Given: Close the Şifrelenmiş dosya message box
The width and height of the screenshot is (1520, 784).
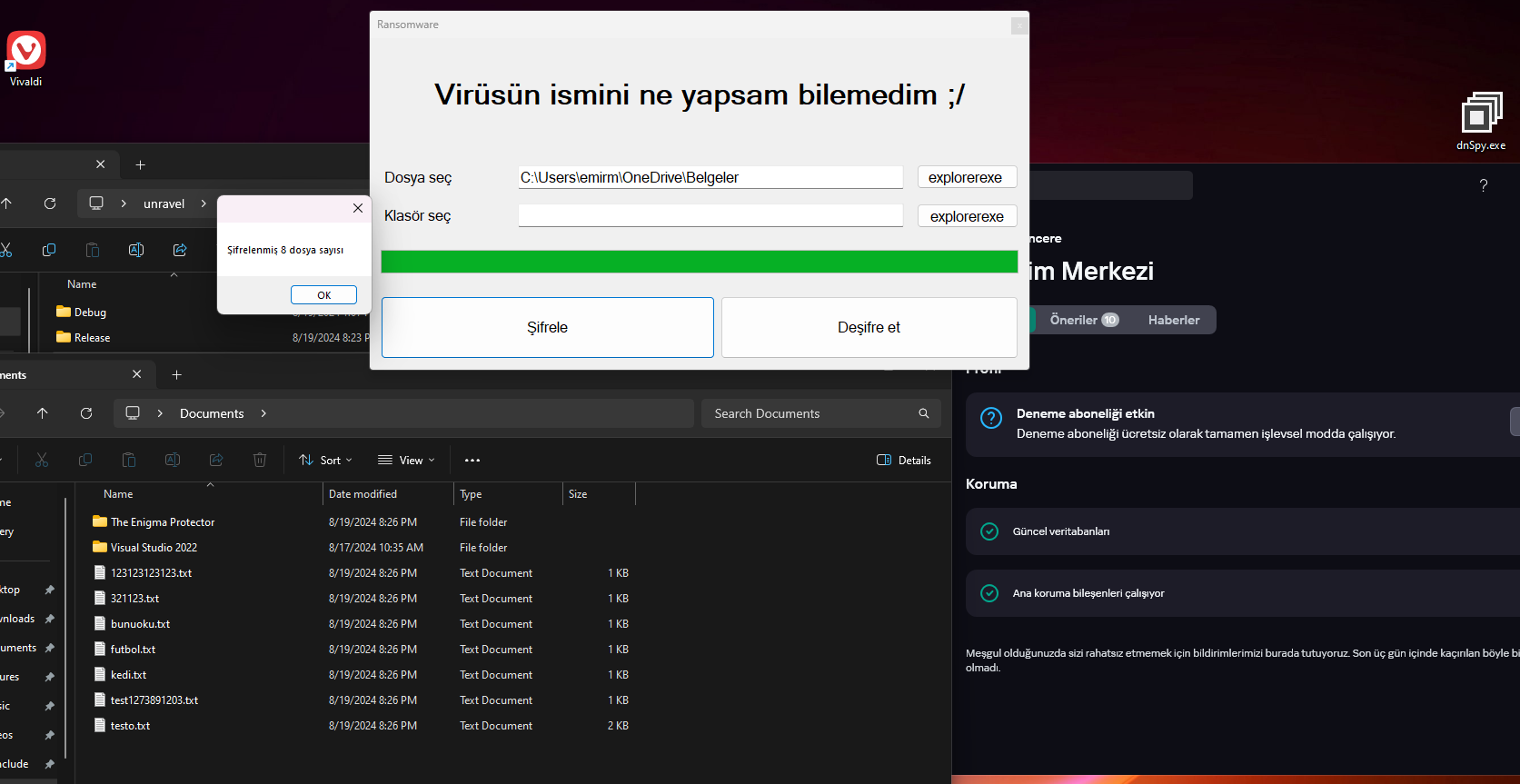Looking at the screenshot, I should [x=358, y=208].
